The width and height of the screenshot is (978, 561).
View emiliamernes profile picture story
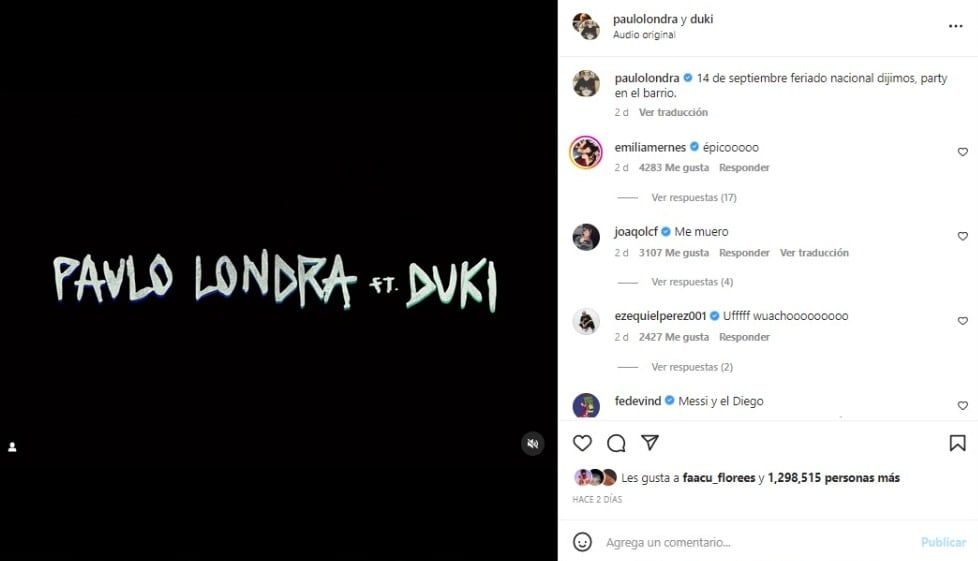point(586,152)
